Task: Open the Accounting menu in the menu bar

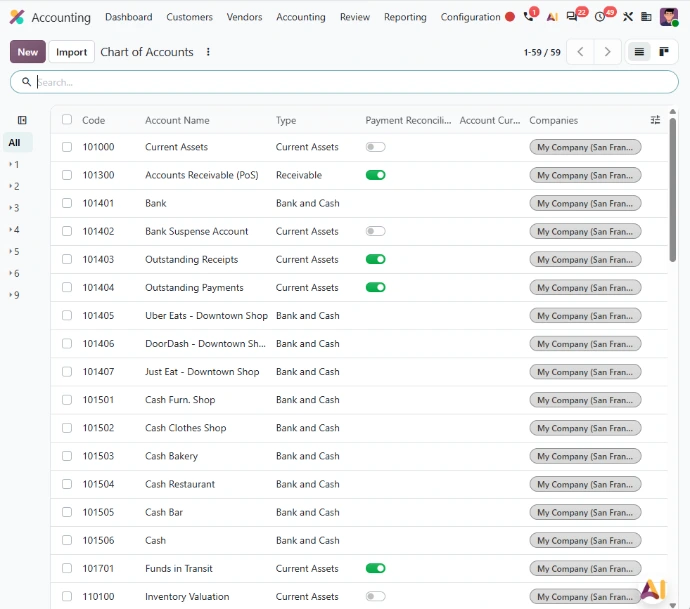Action: click(x=301, y=17)
